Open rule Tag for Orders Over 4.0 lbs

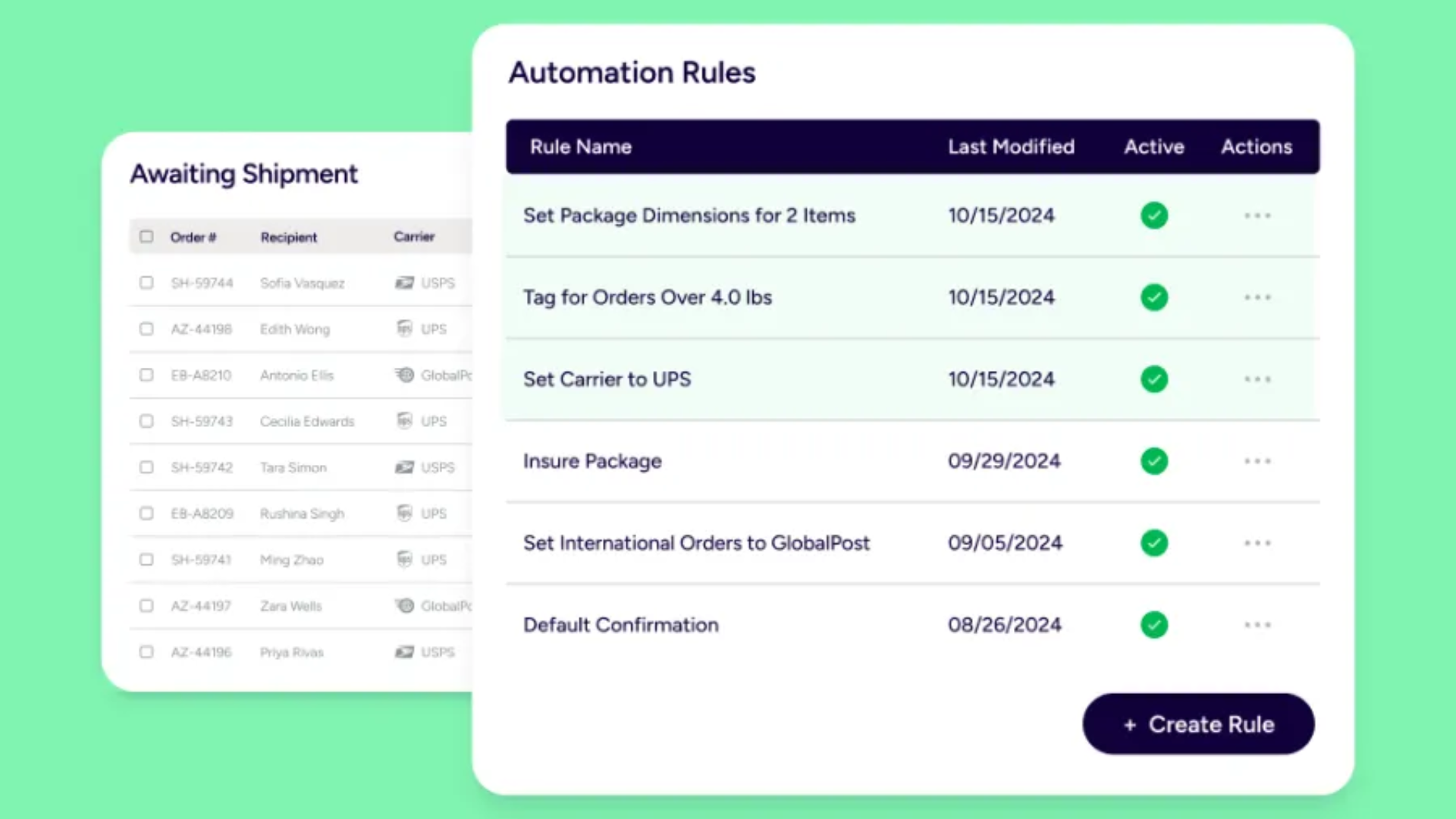pyautogui.click(x=648, y=297)
